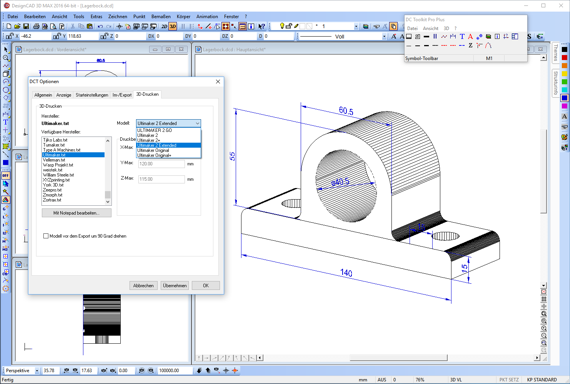570x384 pixels.
Task: Select the Zoom magnifier tool in left toolbox
Action: [x=5, y=58]
